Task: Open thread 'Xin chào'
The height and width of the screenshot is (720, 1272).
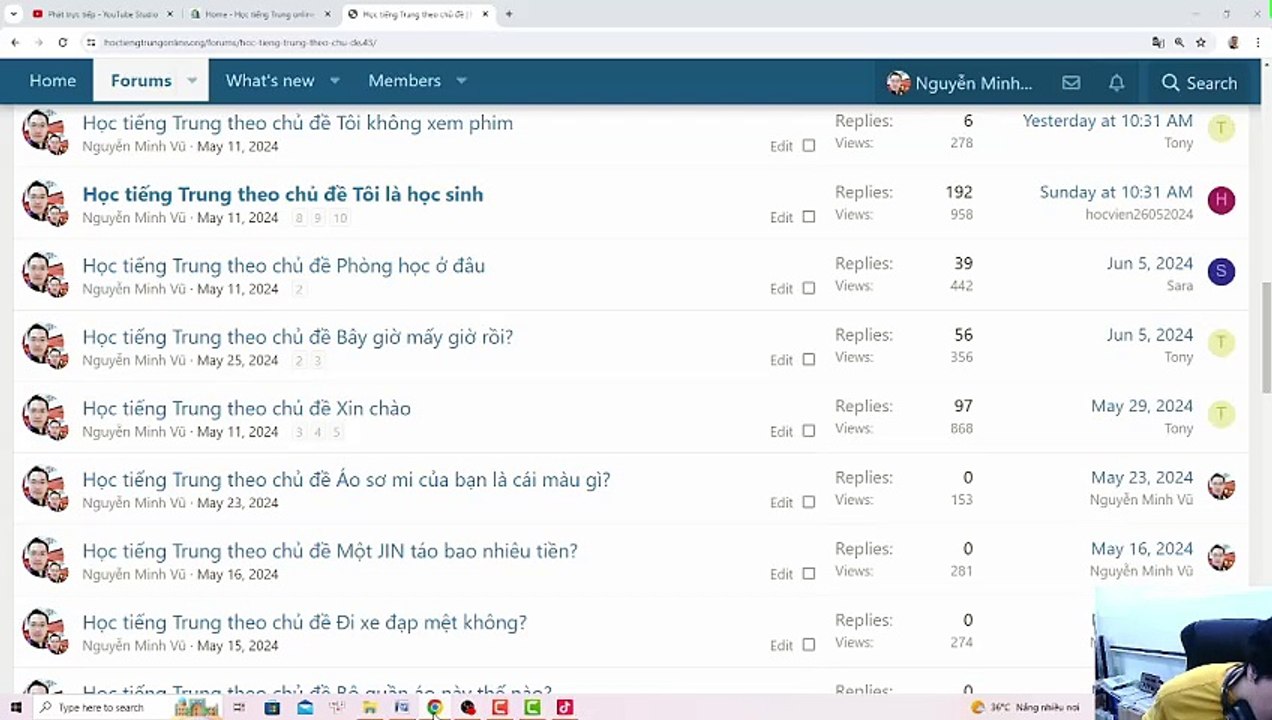Action: pyautogui.click(x=246, y=408)
